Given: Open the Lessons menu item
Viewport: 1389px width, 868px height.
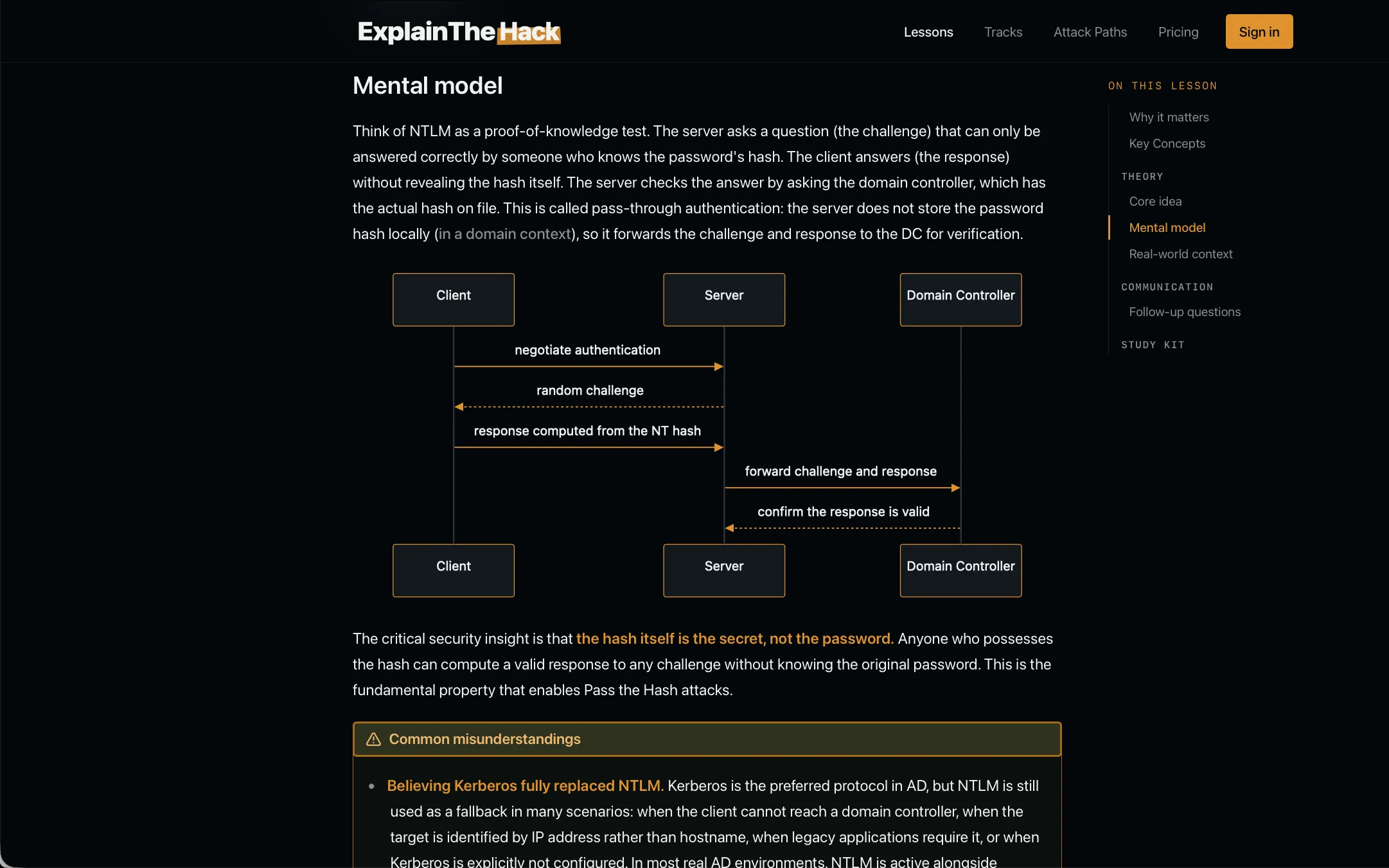Looking at the screenshot, I should click(928, 31).
